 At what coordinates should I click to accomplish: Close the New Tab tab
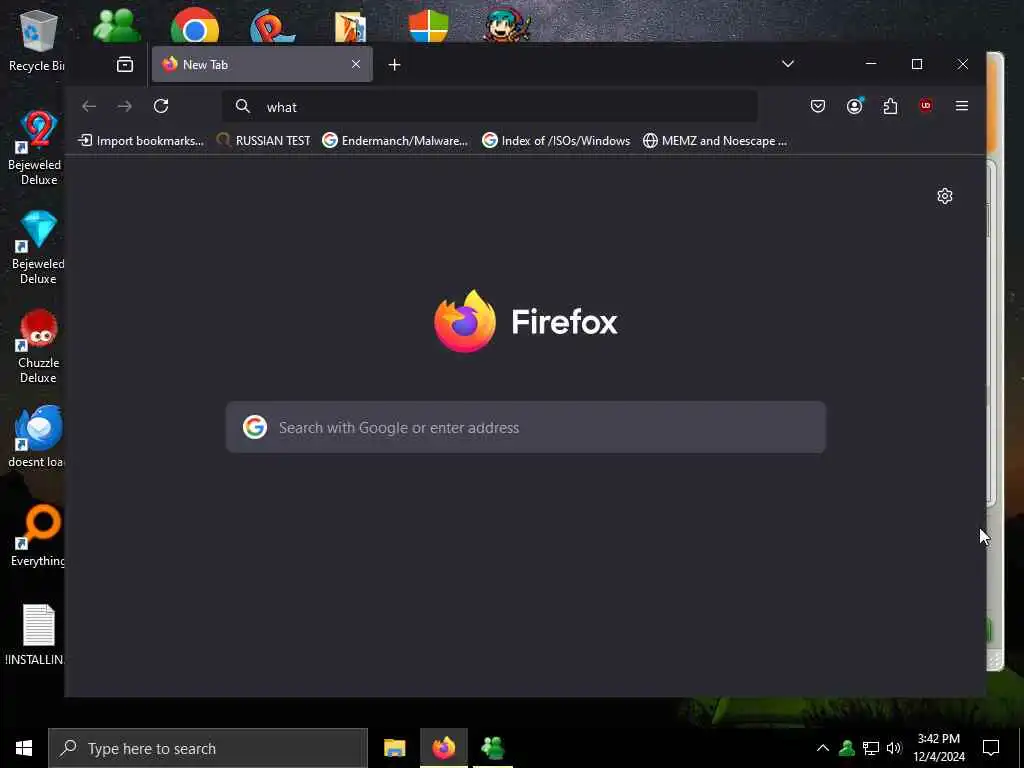356,64
